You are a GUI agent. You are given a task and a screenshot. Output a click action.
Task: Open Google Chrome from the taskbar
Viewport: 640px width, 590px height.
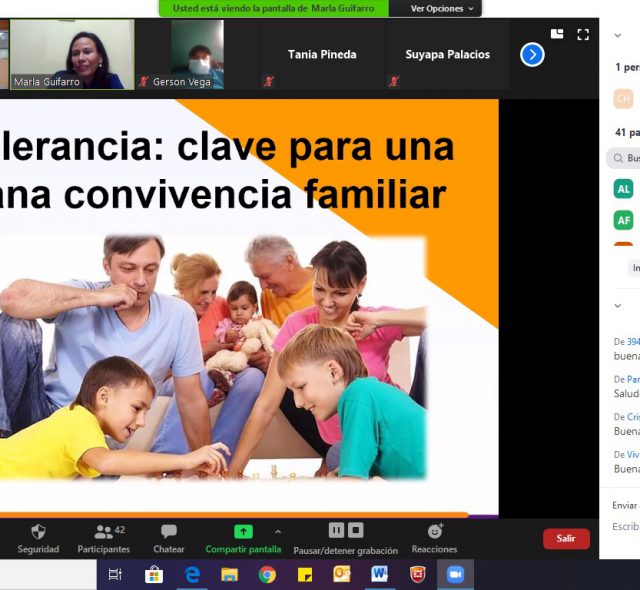(267, 574)
